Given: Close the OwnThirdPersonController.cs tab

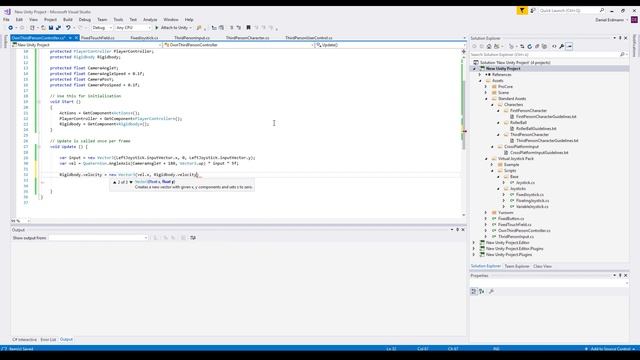Looking at the screenshot, I should pos(76,38).
